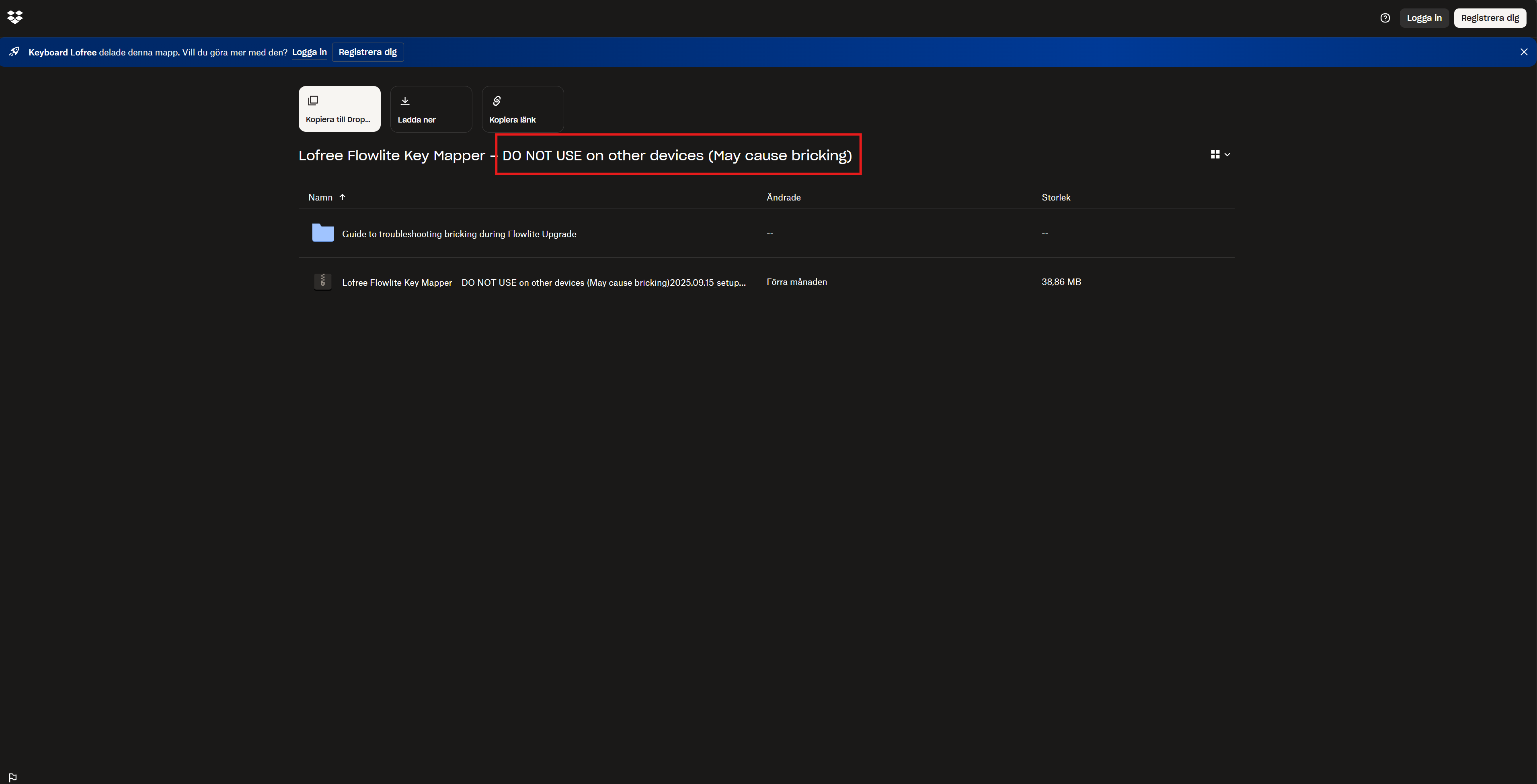The height and width of the screenshot is (784, 1537).
Task: Click the Dropbox logo icon
Action: (x=15, y=17)
